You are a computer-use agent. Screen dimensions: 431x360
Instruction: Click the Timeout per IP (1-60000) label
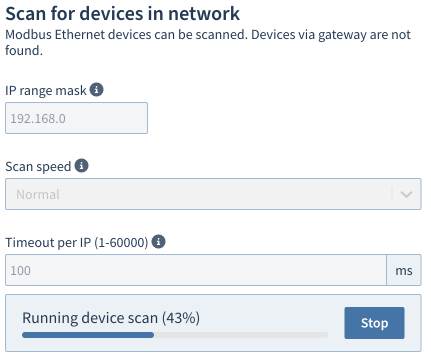tap(77, 242)
